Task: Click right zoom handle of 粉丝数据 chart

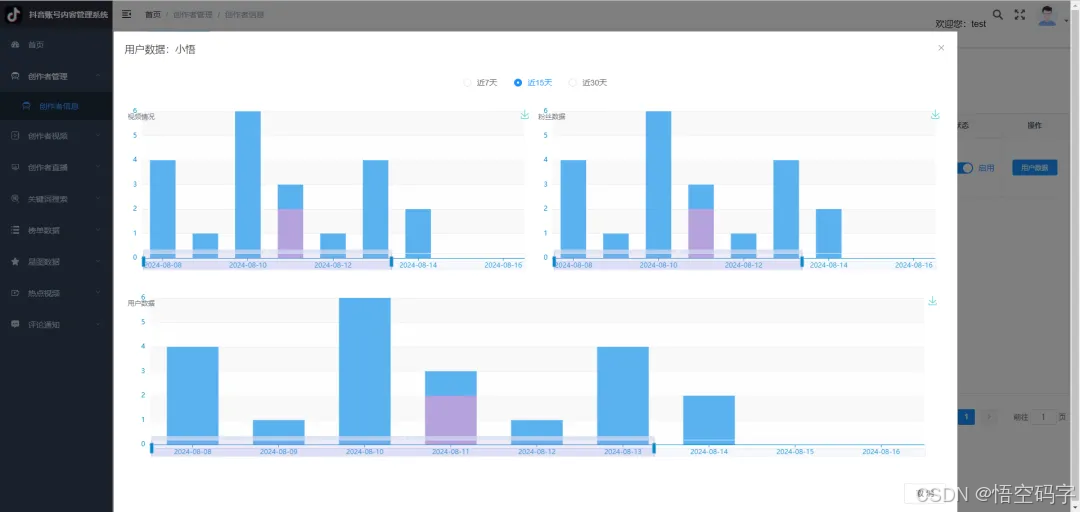Action: point(802,261)
